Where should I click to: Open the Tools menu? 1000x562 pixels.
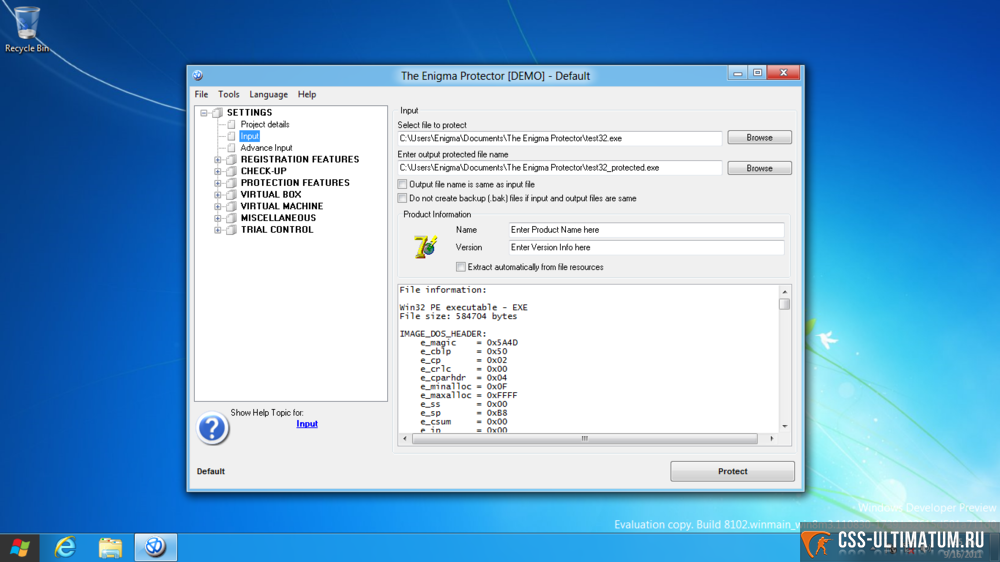pos(228,94)
